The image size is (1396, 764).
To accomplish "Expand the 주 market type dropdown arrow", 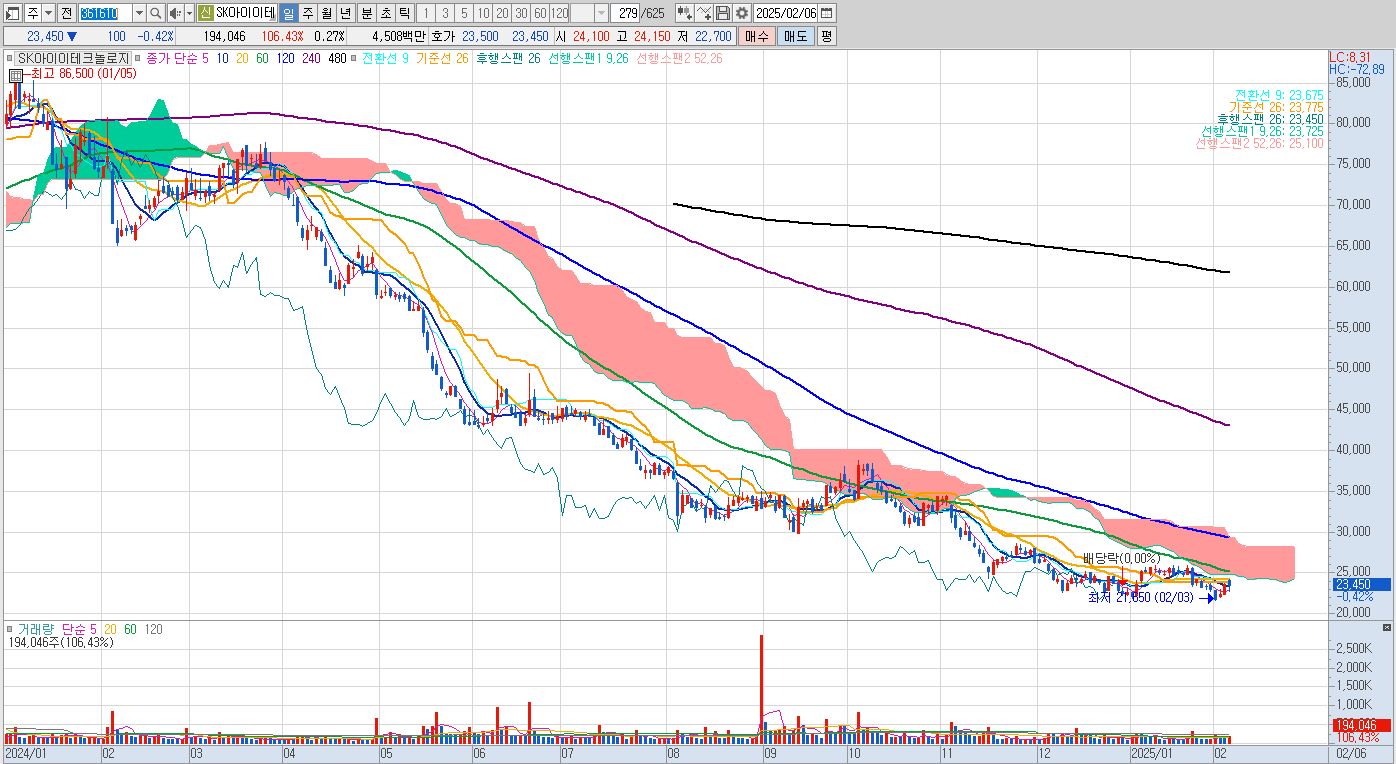I will 48,13.
